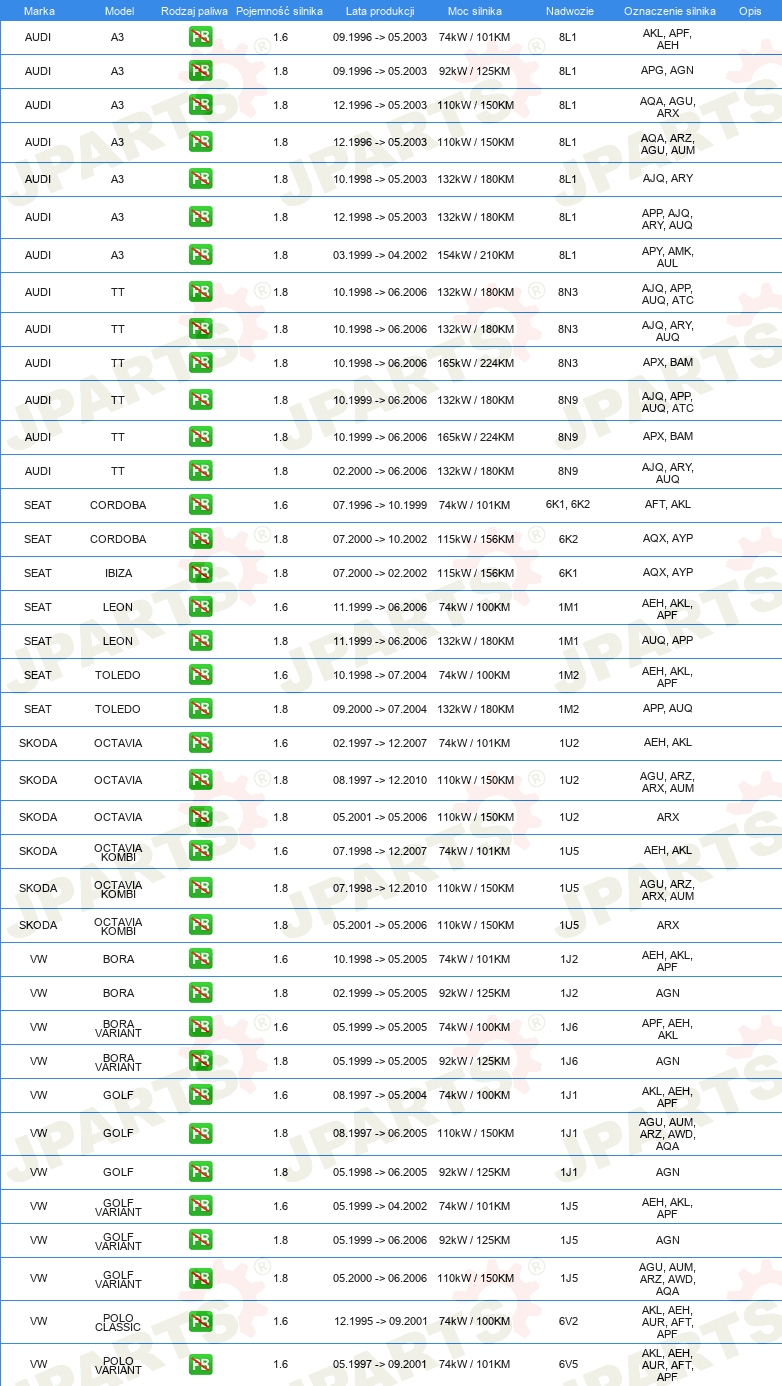Click the PB fuel icon in the VW Golf Variant 92kW row

[x=201, y=1240]
